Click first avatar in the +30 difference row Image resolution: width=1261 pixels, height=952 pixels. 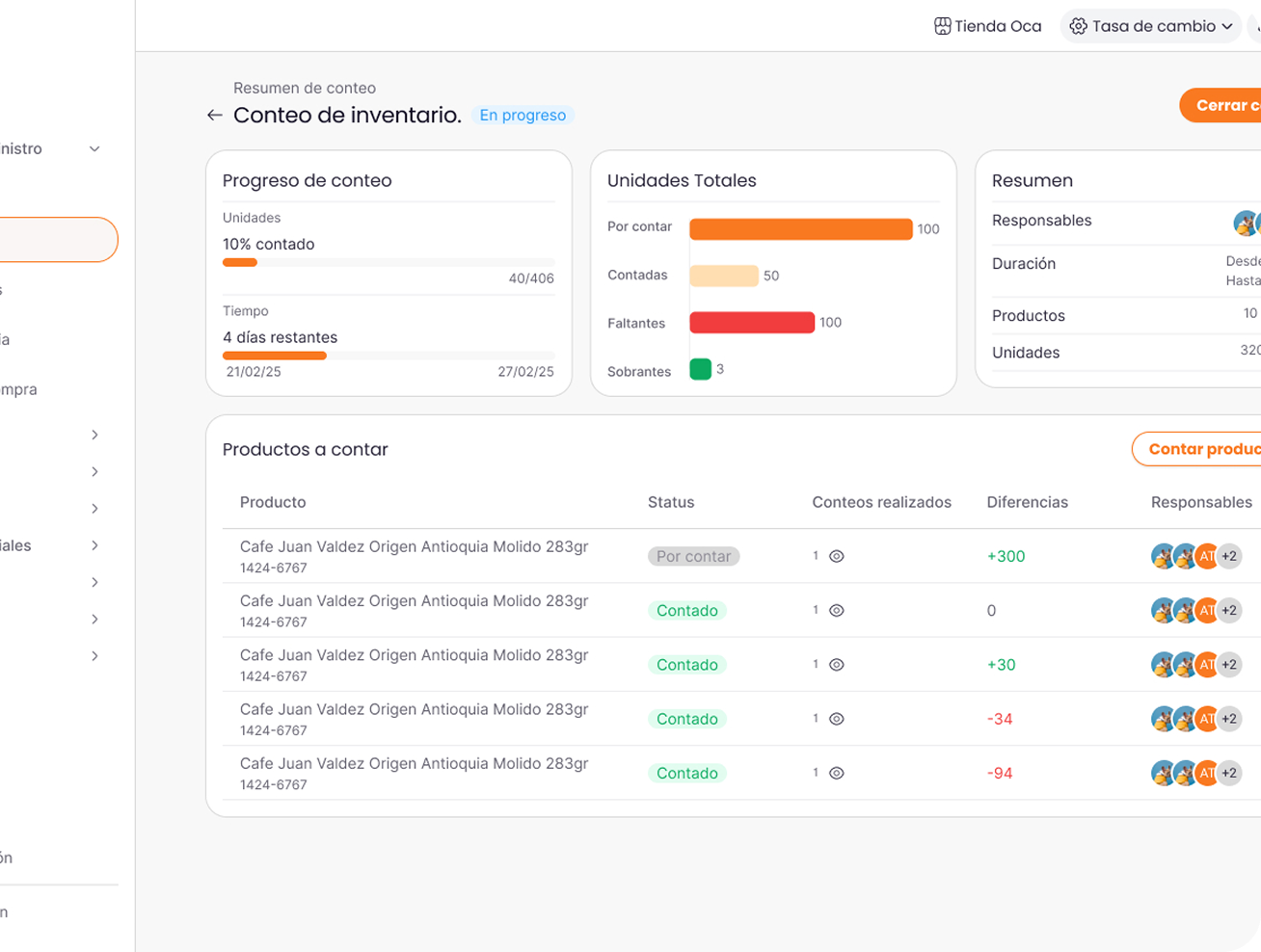click(1163, 665)
